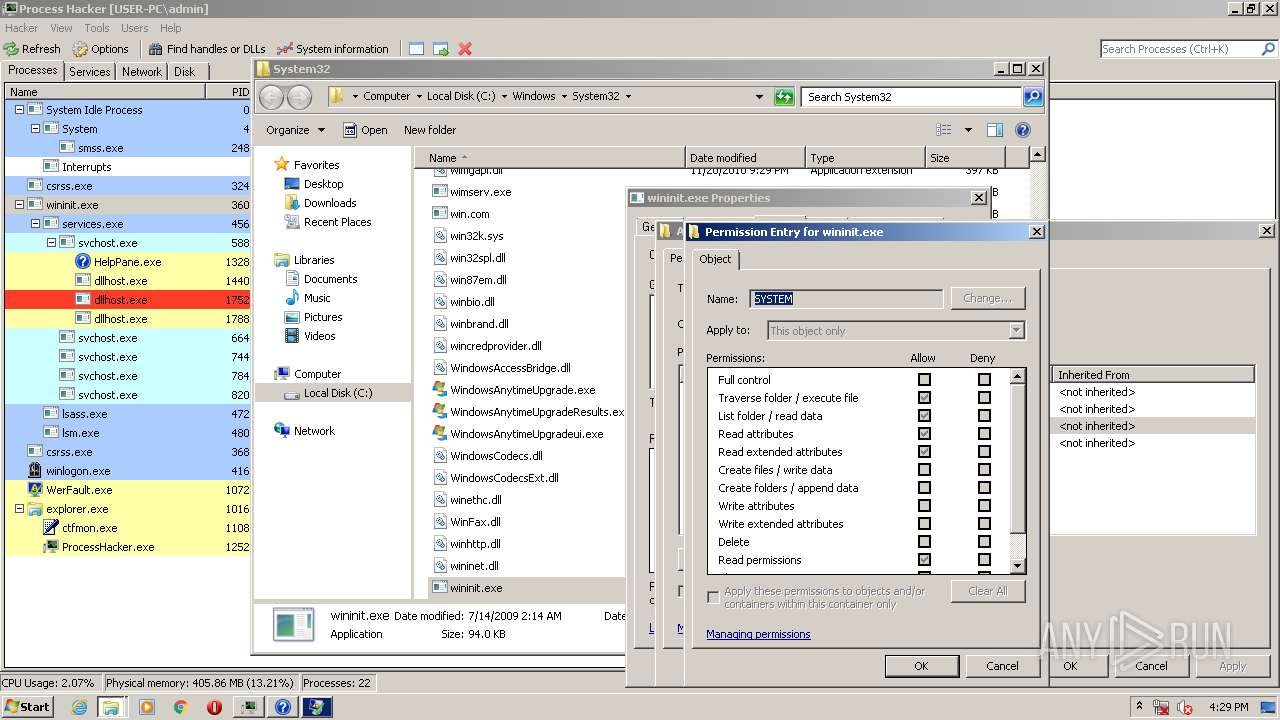Click winlogon.exe process icon
Screen dimensions: 1280x720
pos(35,471)
